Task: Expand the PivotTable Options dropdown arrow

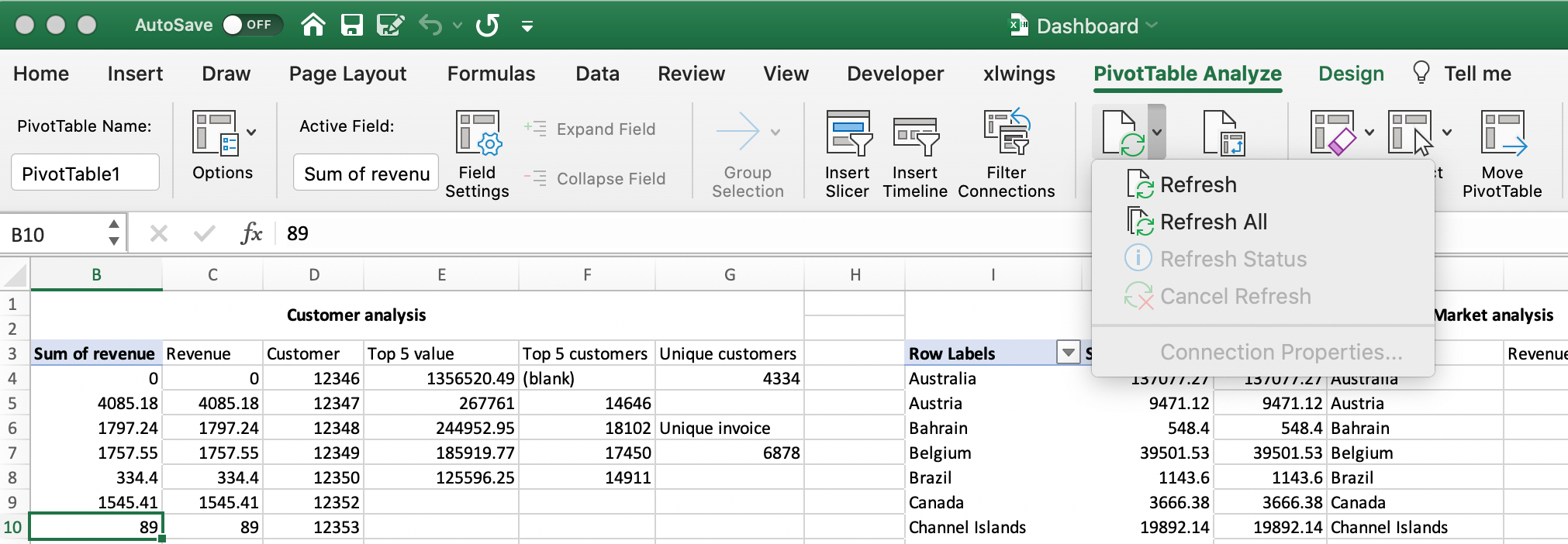Action: (x=251, y=133)
